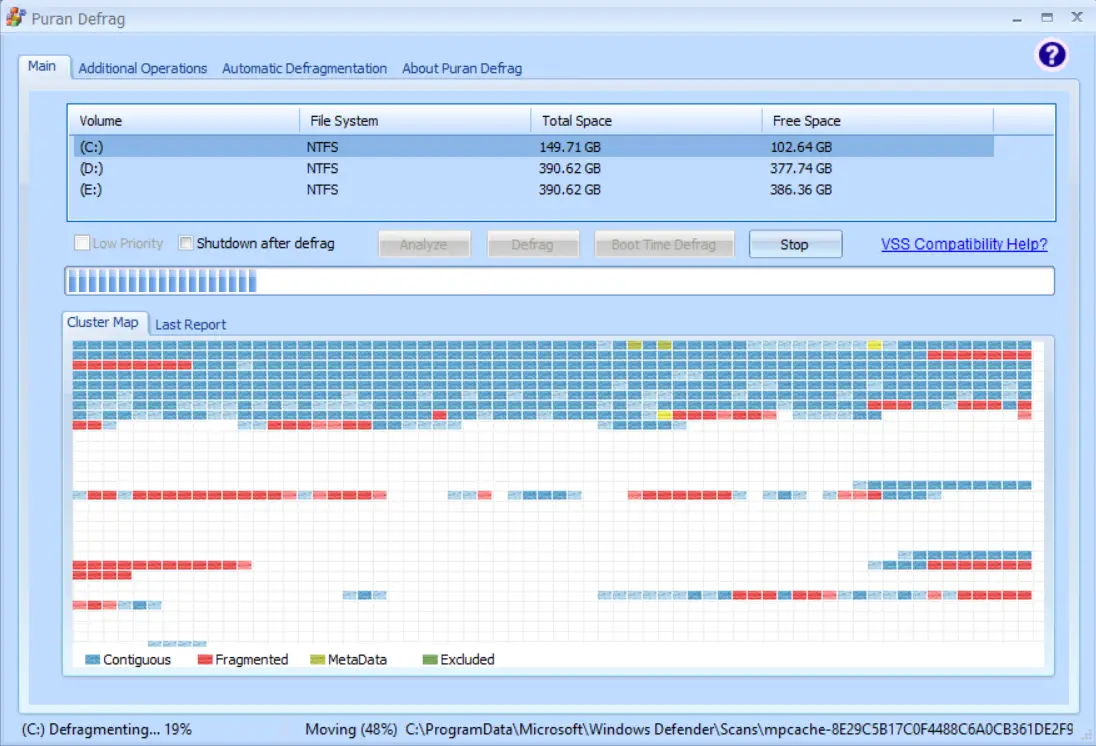Screen dimensions: 1096x746
Task: Click the Moving (48%) file path status
Action: coord(688,729)
